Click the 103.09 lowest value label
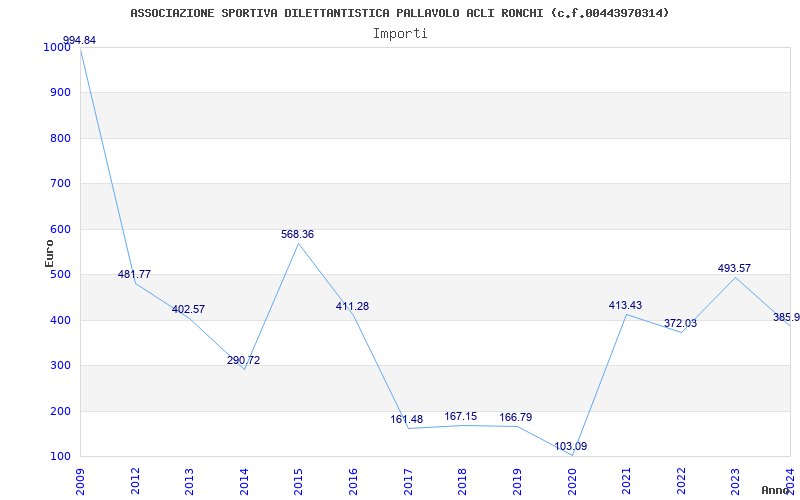800x500 pixels. pos(570,446)
